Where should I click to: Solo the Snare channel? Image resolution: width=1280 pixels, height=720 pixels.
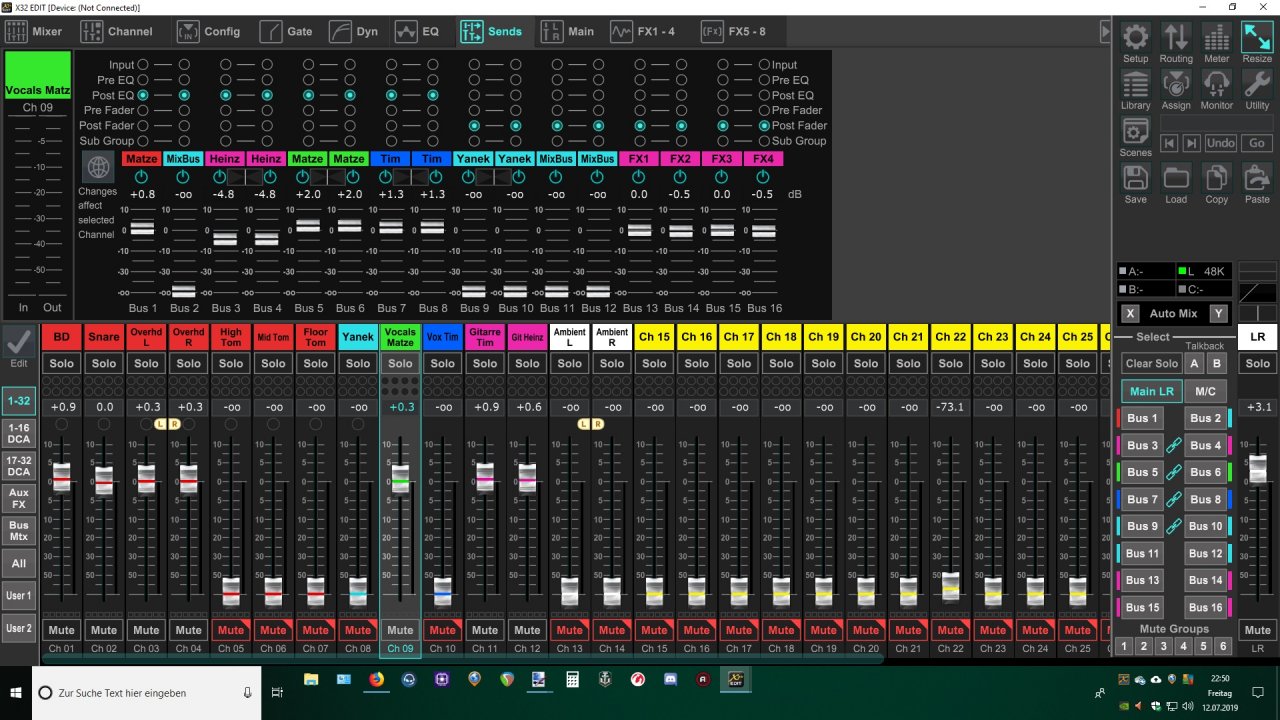104,363
